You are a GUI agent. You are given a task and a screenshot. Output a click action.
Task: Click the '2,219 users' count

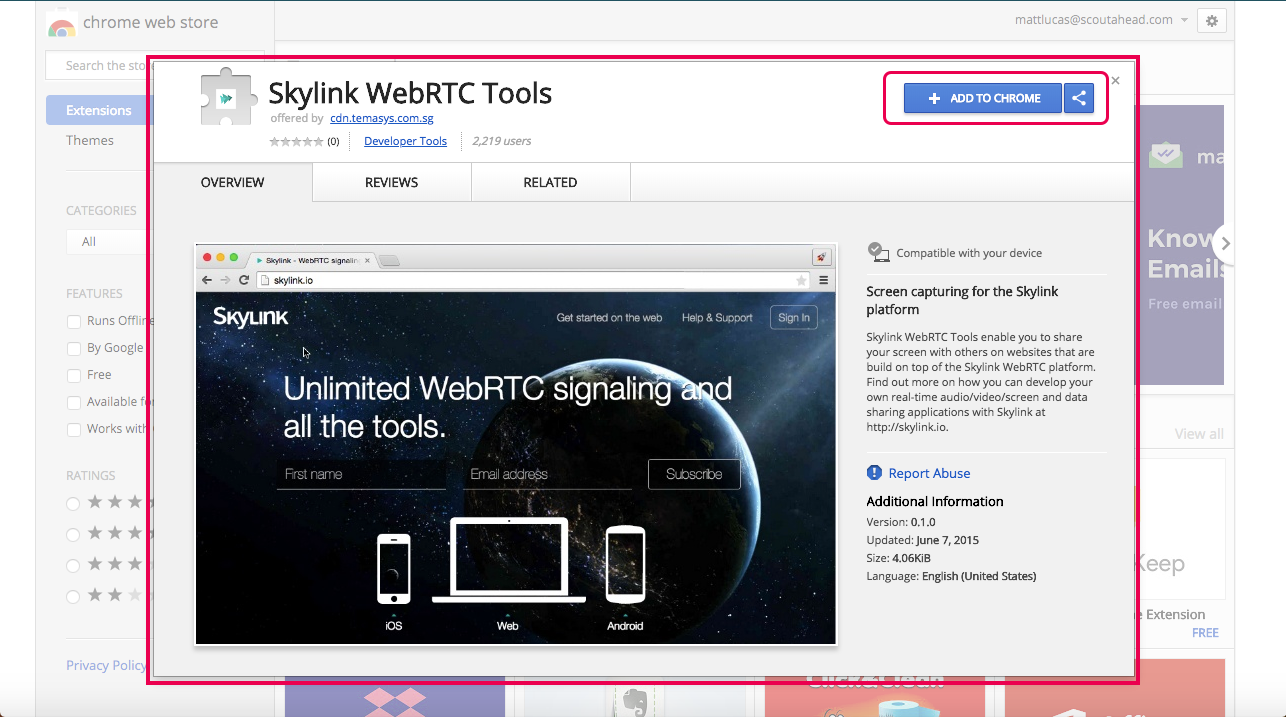pyautogui.click(x=501, y=141)
